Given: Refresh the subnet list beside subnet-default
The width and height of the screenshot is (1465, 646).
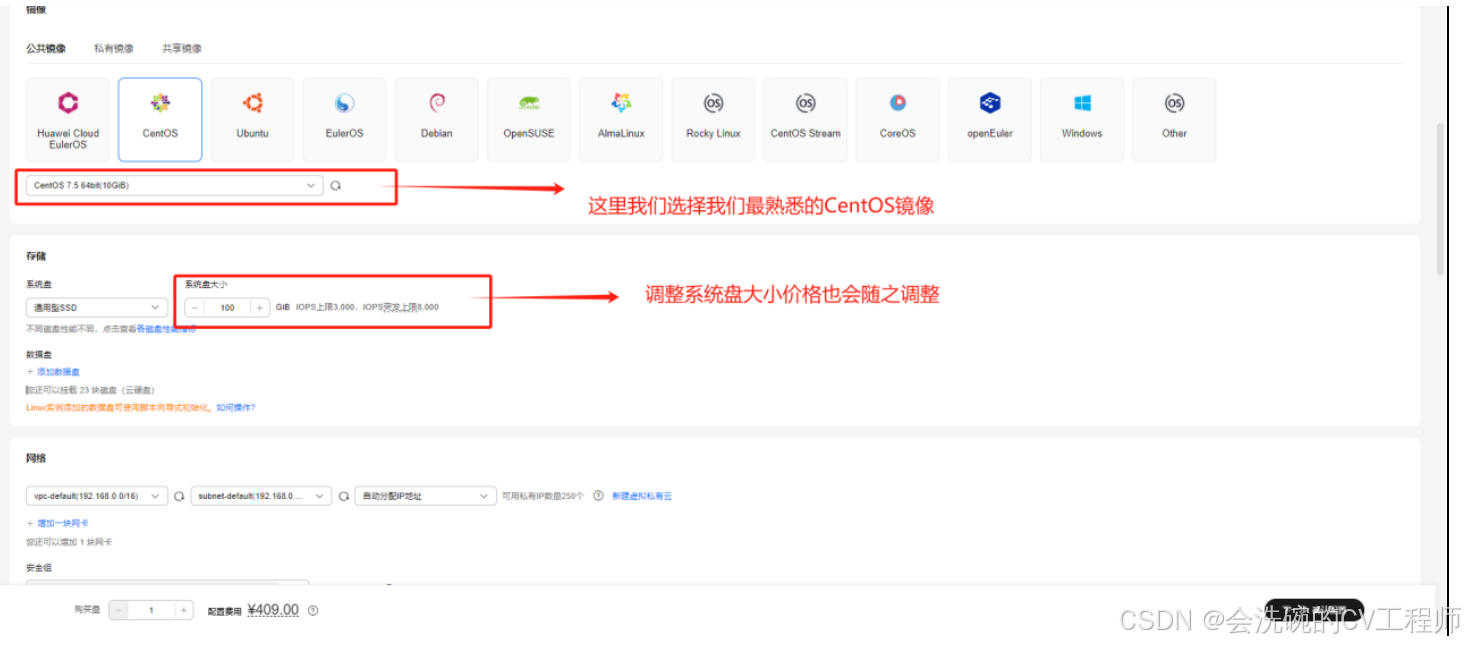Looking at the screenshot, I should tap(343, 496).
